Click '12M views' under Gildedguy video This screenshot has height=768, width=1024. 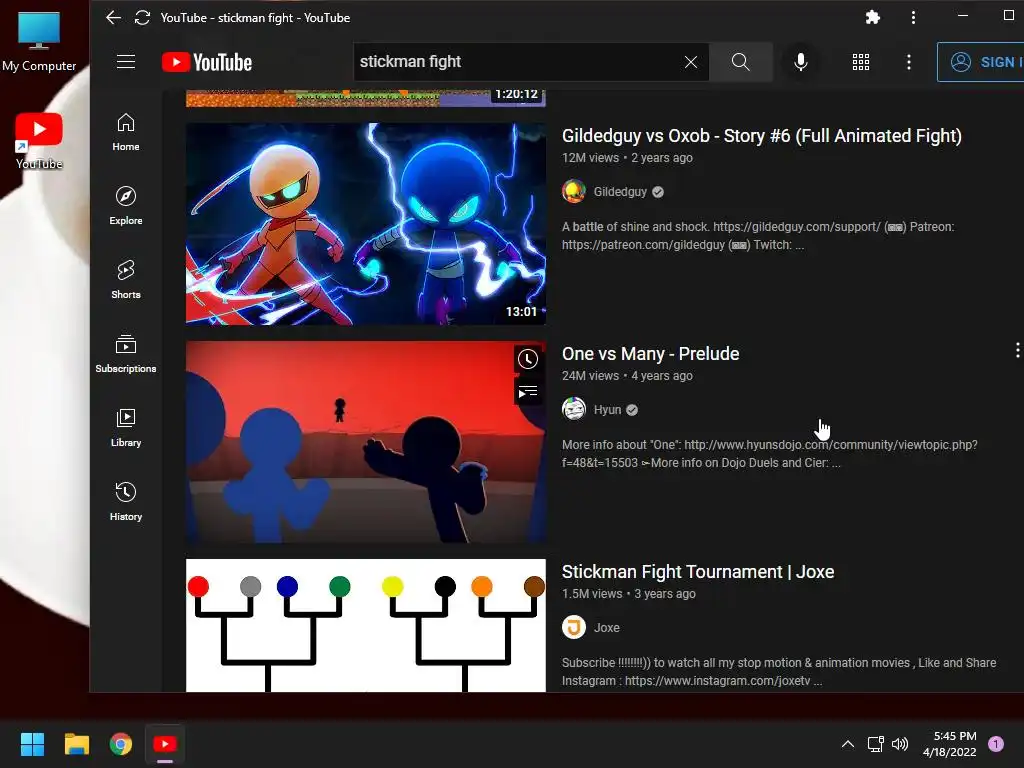tap(590, 158)
